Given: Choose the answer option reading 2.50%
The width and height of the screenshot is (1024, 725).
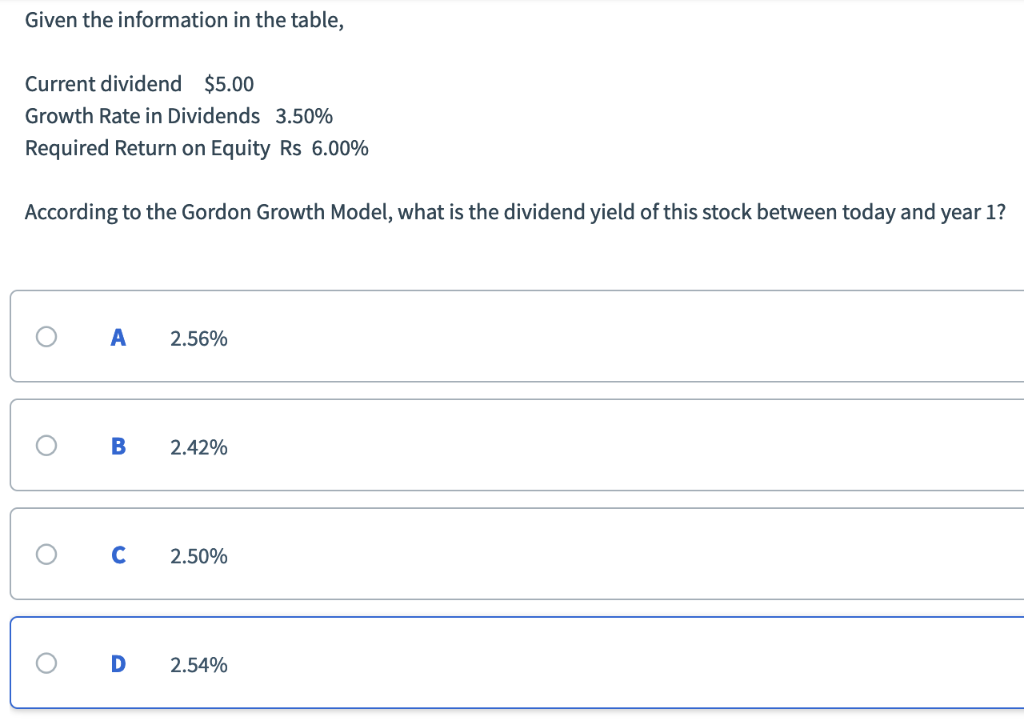Looking at the screenshot, I should pyautogui.click(x=198, y=555).
